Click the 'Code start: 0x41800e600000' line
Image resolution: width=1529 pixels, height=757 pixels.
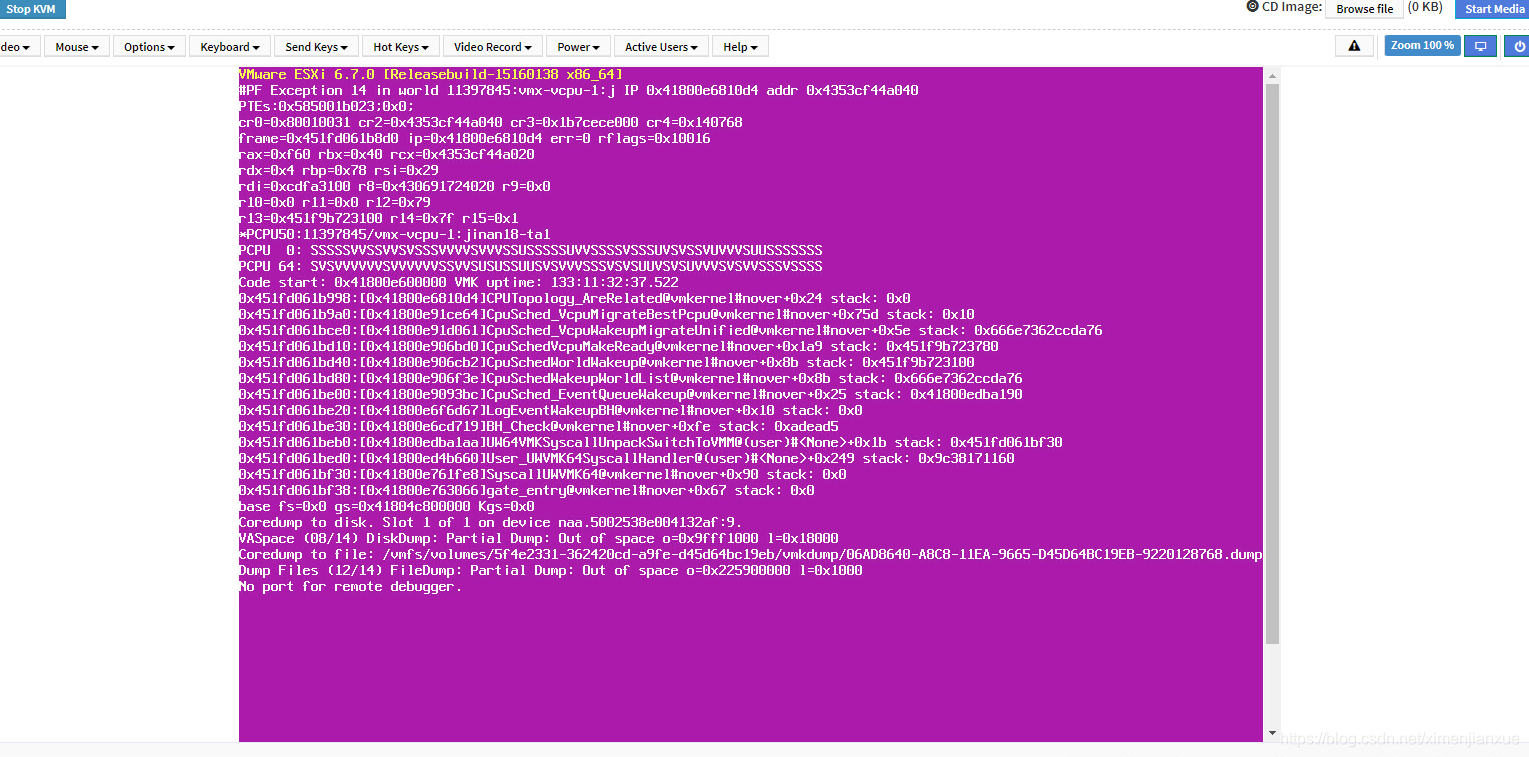coord(458,283)
